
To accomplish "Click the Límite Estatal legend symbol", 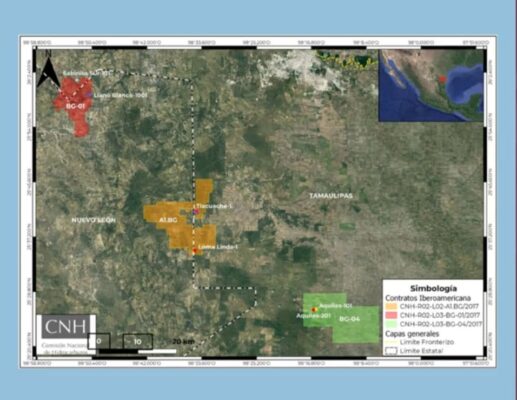I will tap(391, 351).
